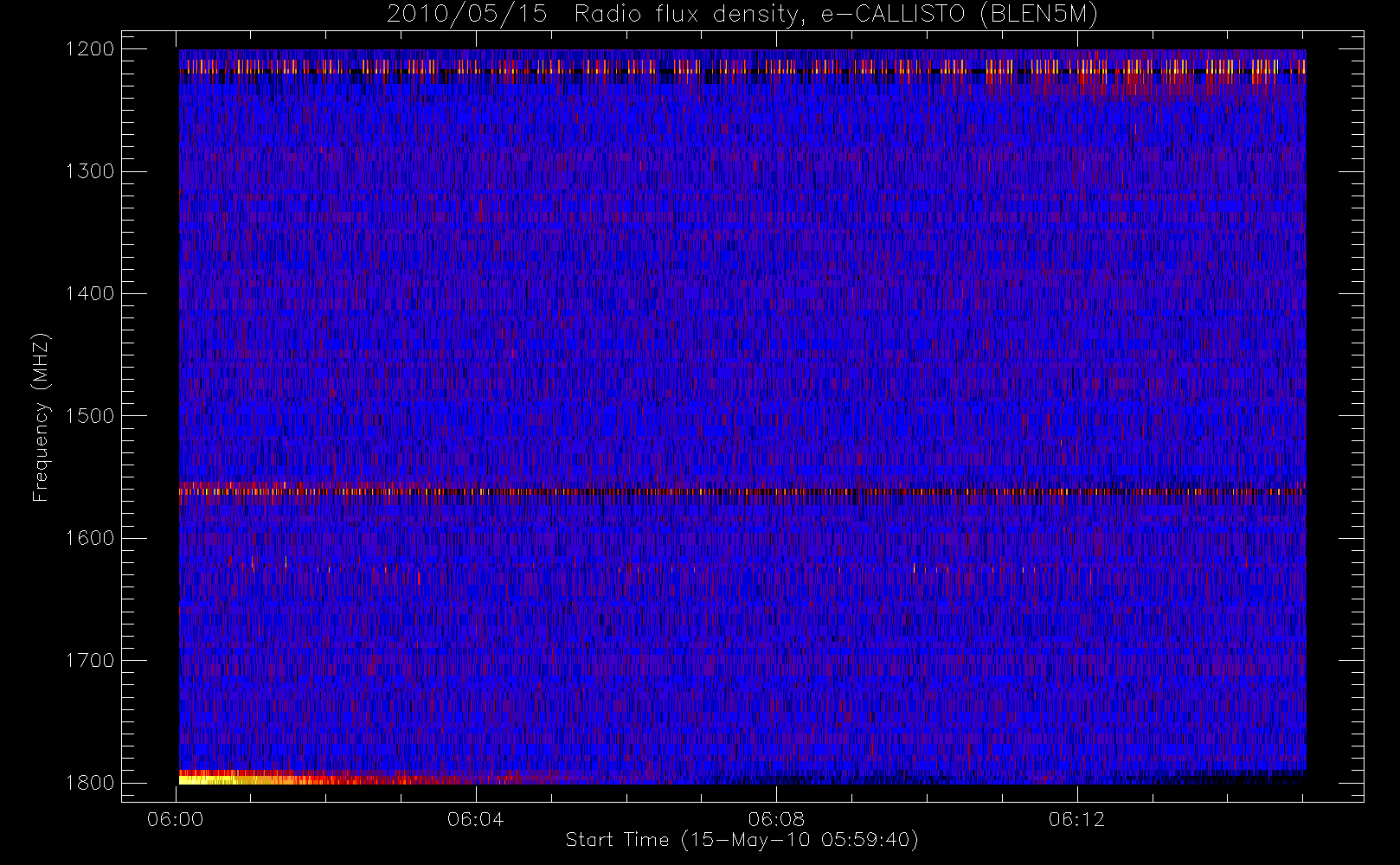Click the 'Start Time (15-May-10 05:59:40)' axis label

tap(742, 840)
